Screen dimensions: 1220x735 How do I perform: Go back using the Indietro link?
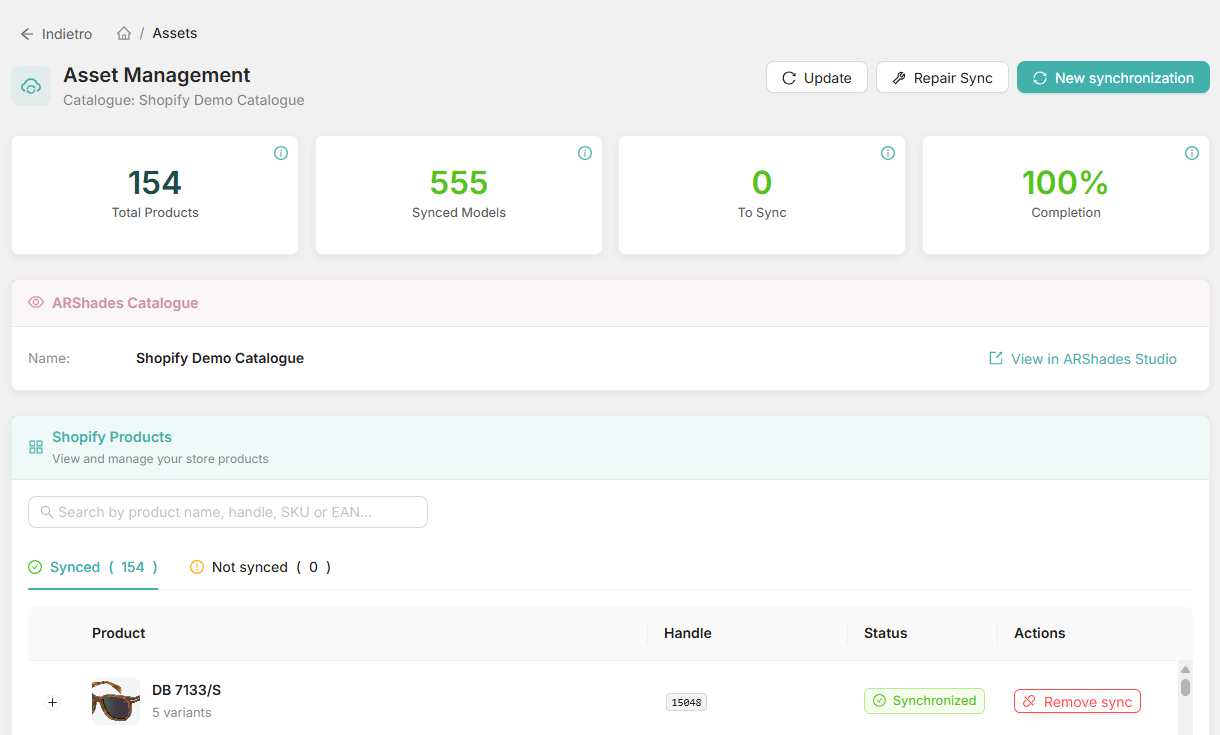coord(56,34)
